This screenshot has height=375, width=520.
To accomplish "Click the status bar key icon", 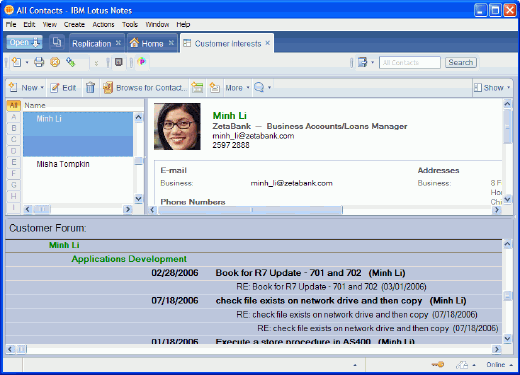I will (438, 364).
